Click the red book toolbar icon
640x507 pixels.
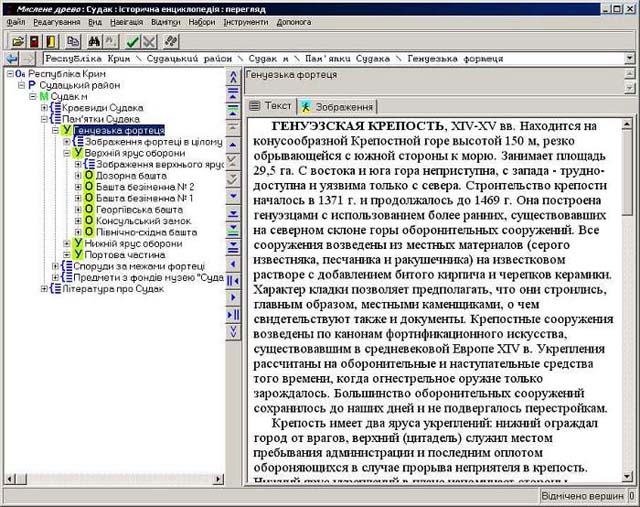32,41
